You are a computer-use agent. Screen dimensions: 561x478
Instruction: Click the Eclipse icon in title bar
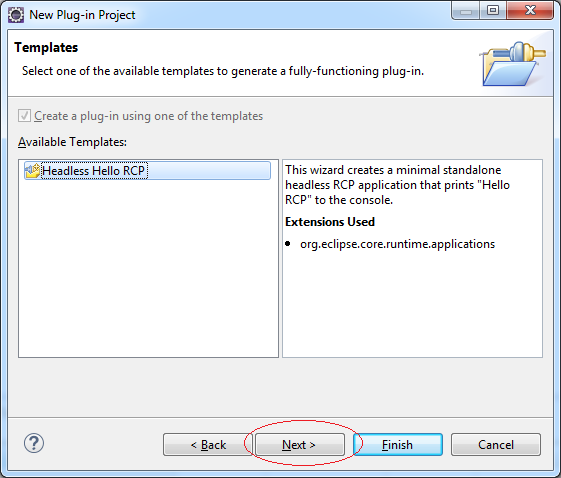[16, 15]
